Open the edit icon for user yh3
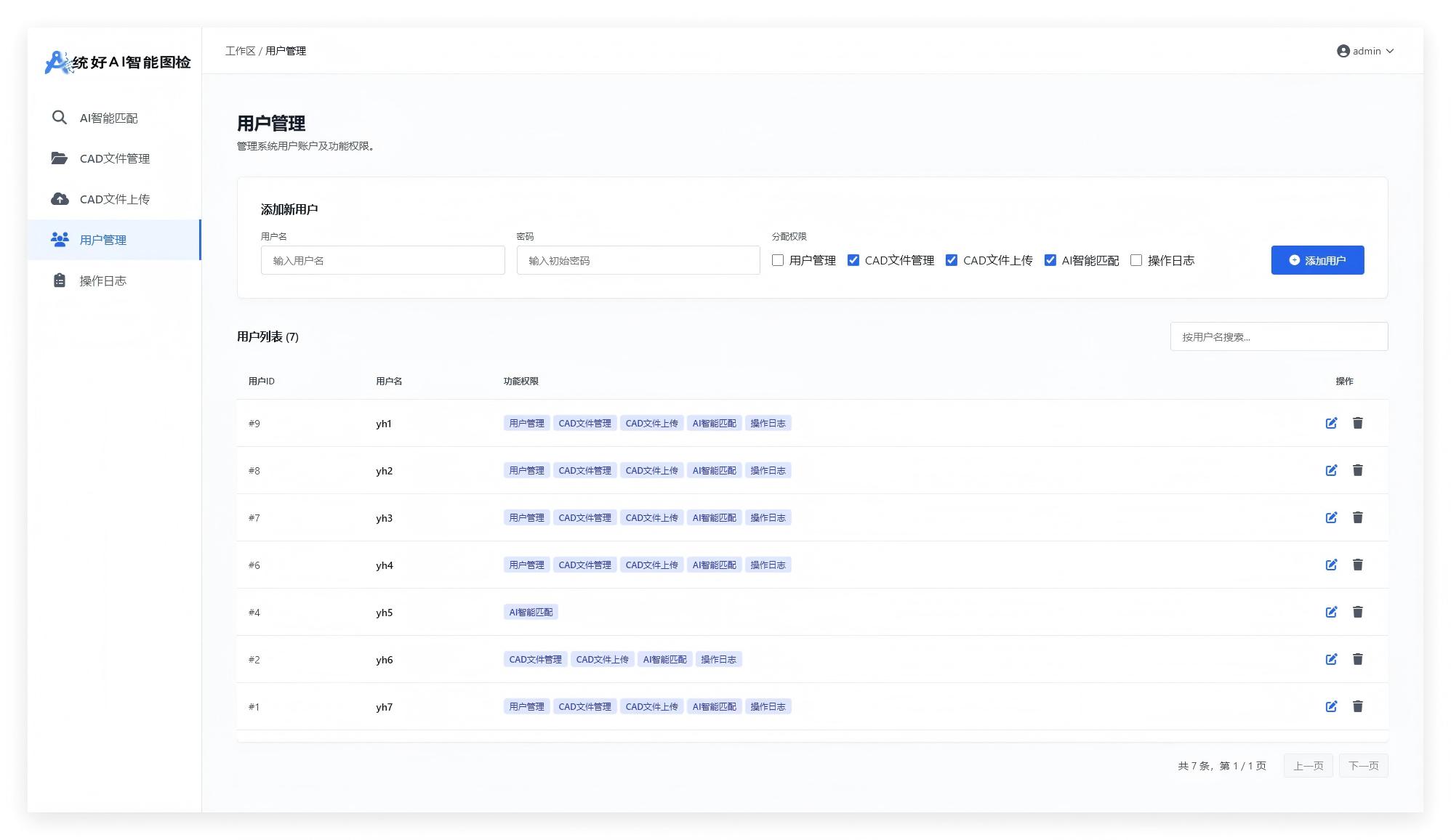1451x840 pixels. pos(1331,517)
